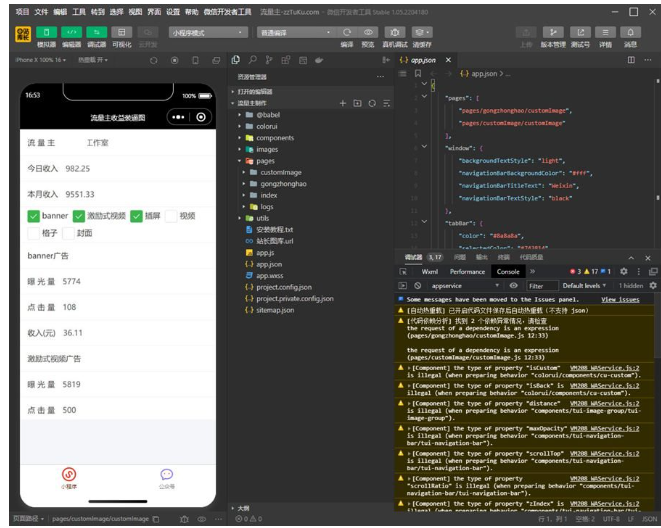
Task: Click the clear console icon
Action: pos(418,286)
